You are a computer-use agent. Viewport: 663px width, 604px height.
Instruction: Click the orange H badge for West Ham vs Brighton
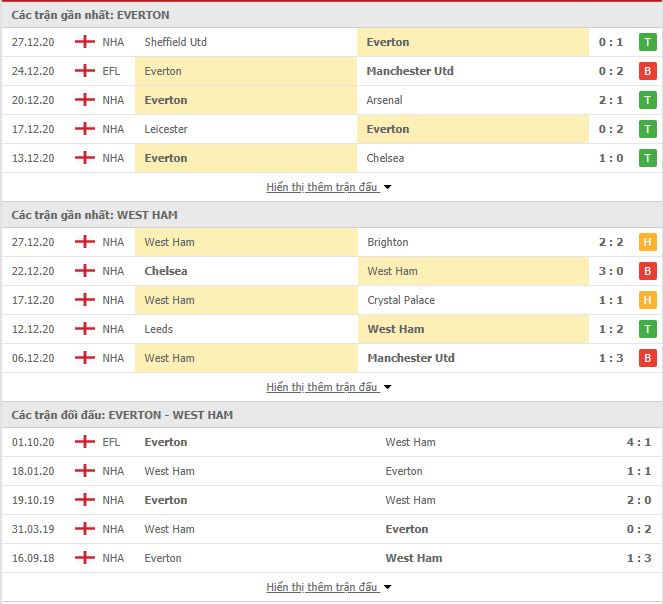[647, 242]
